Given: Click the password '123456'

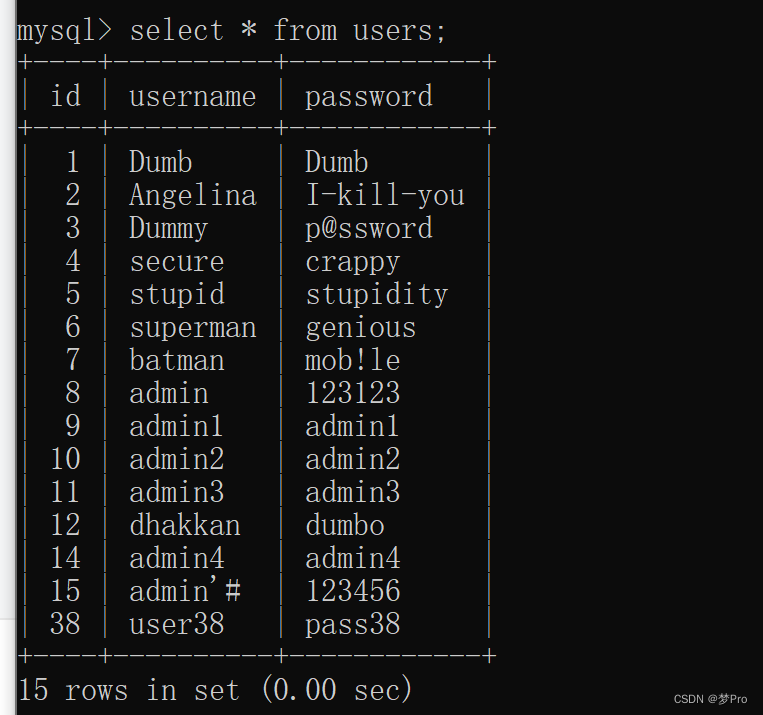Looking at the screenshot, I should point(352,591).
